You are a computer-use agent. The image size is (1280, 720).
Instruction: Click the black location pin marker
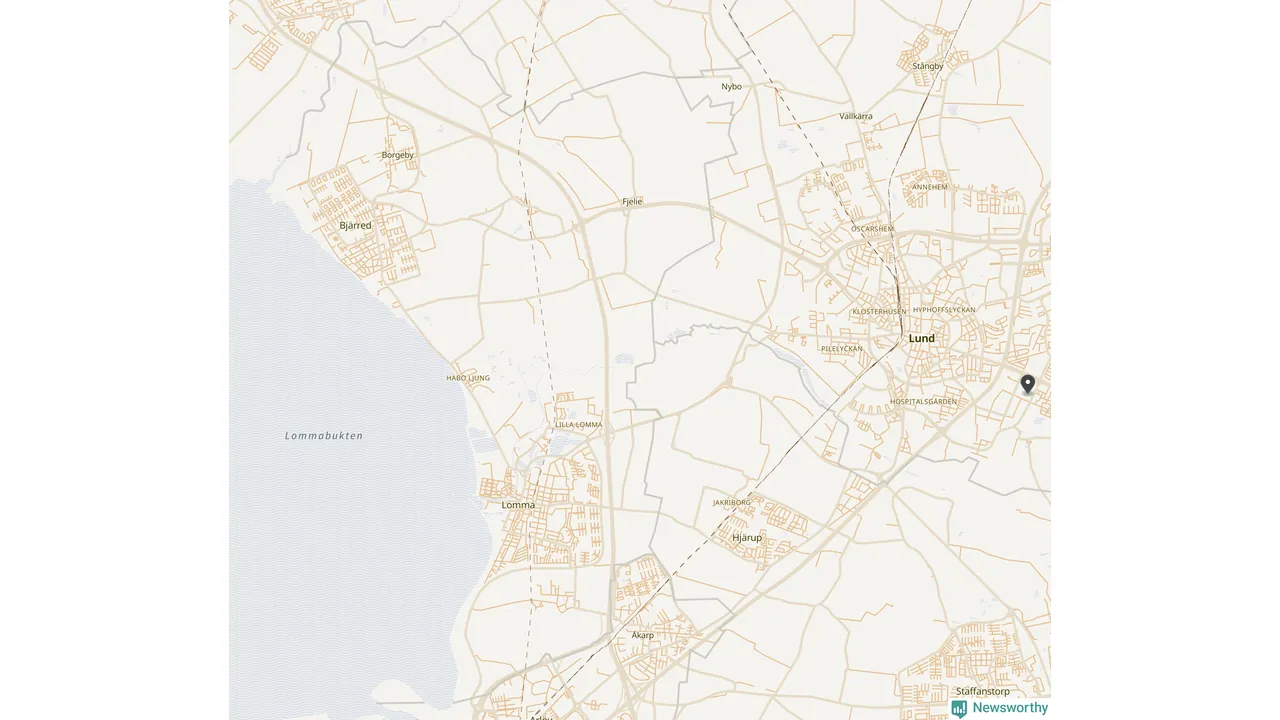[x=1027, y=384]
